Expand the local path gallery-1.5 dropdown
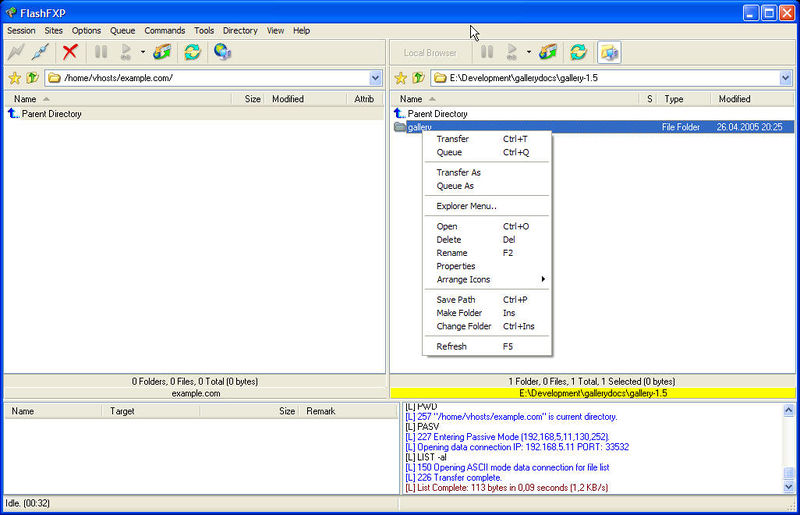 tap(786, 78)
